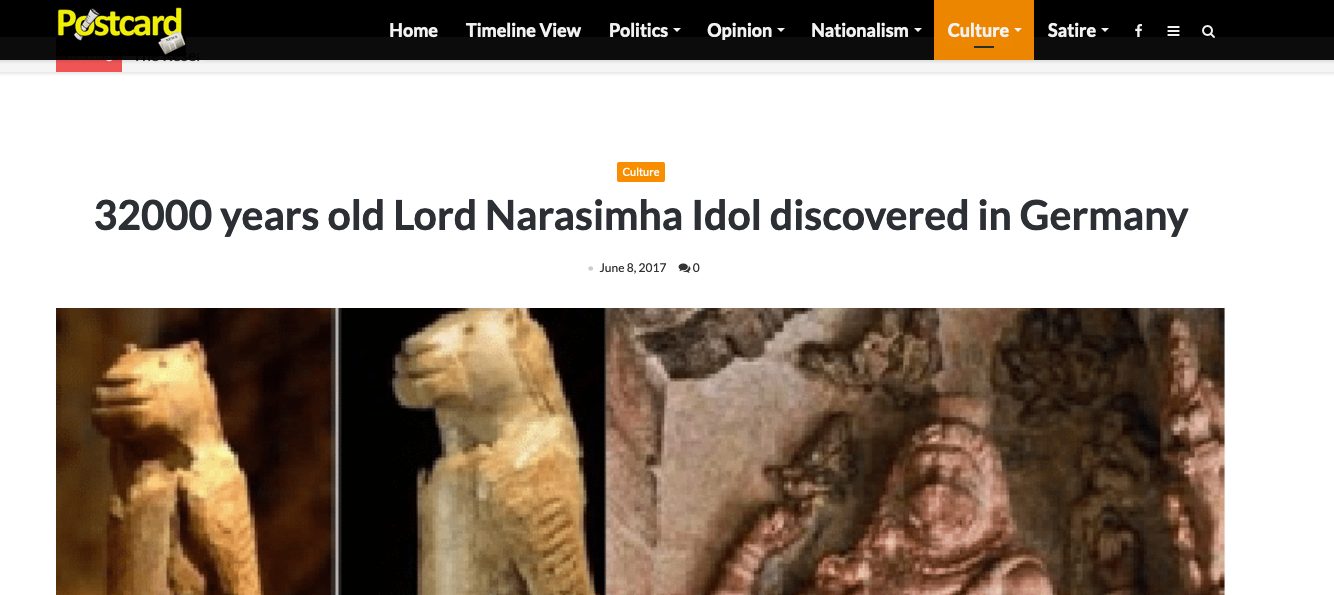Click the stone Narasimha carving image
1334x595 pixels.
[915, 451]
